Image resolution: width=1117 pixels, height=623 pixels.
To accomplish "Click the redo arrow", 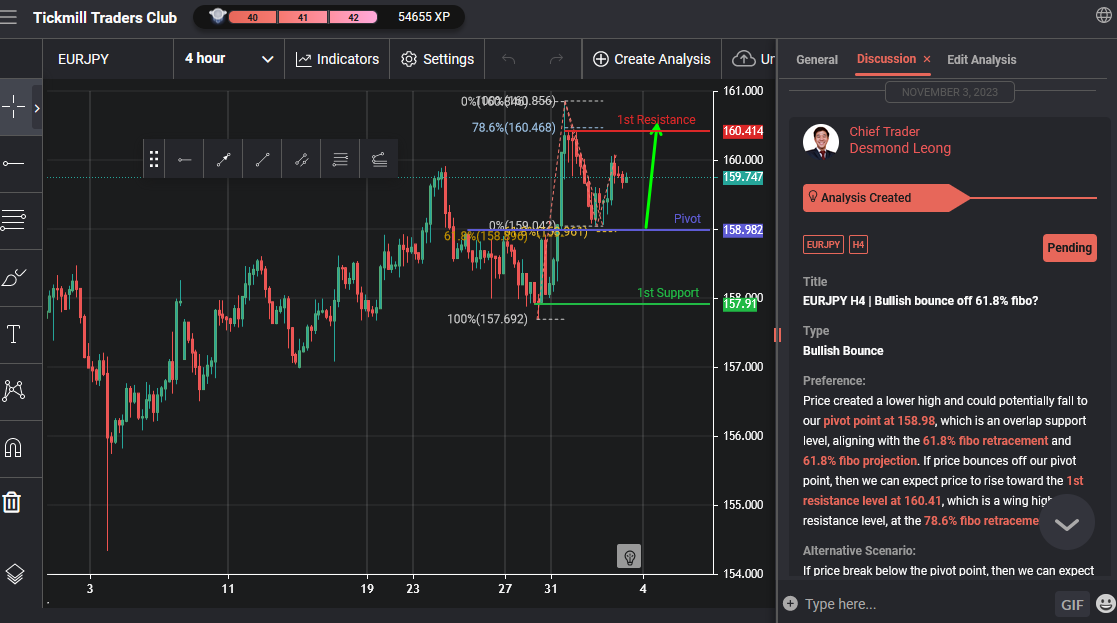I will tap(556, 59).
